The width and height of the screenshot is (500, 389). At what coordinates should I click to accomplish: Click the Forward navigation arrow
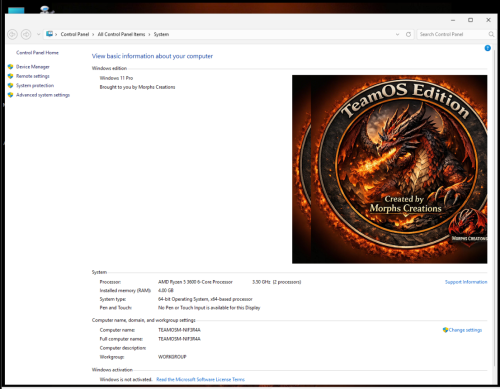(x=26, y=34)
